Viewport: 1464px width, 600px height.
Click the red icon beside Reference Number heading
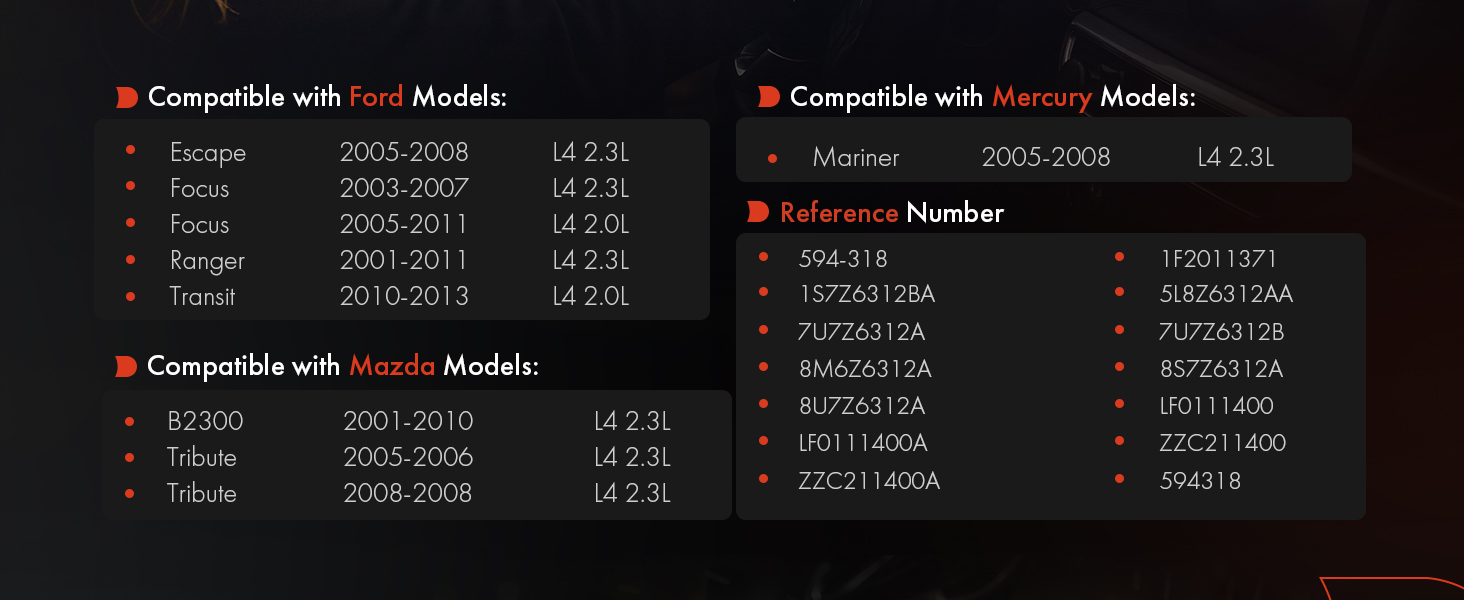(x=758, y=212)
